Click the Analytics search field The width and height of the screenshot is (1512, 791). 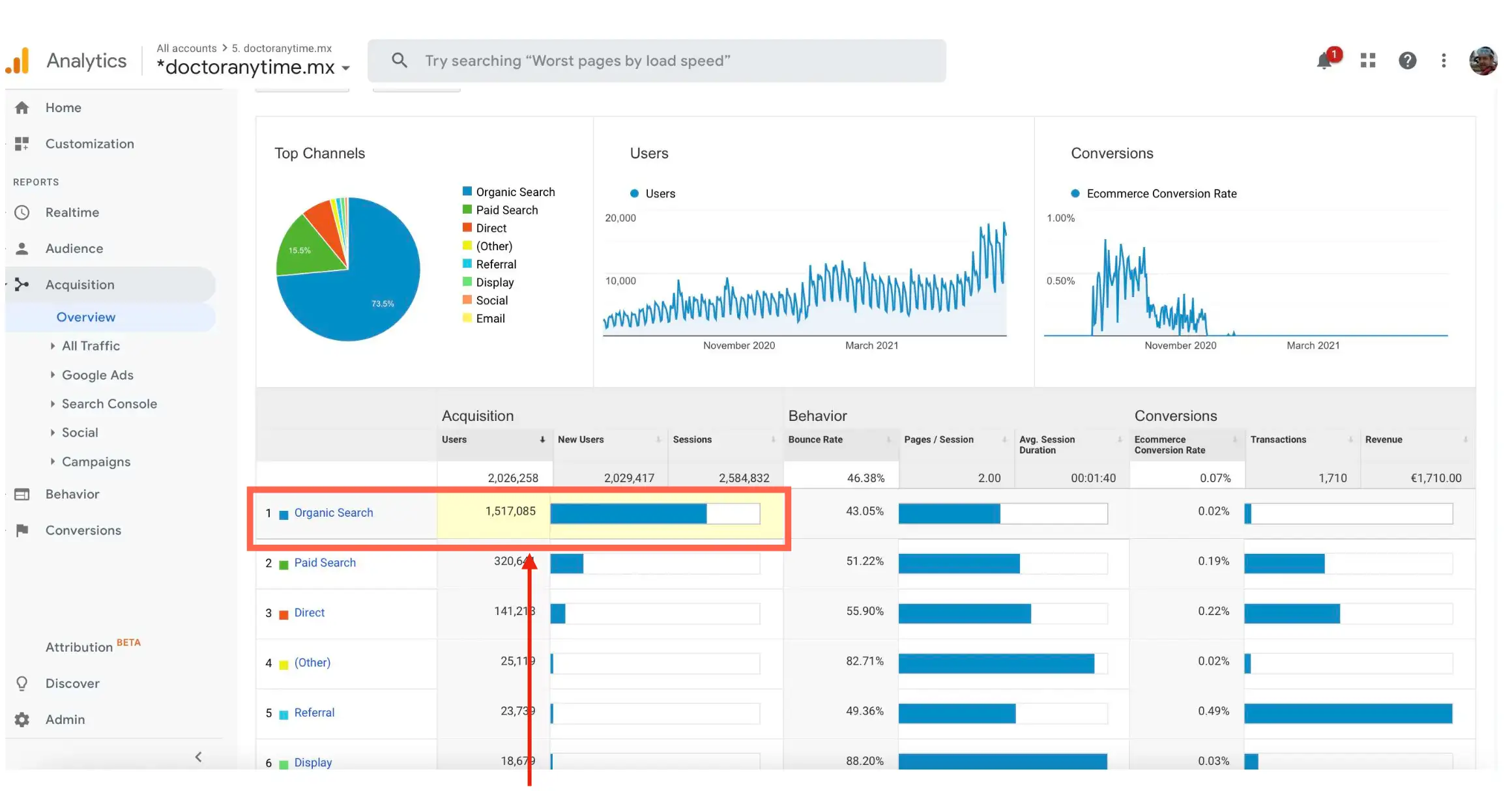[657, 61]
